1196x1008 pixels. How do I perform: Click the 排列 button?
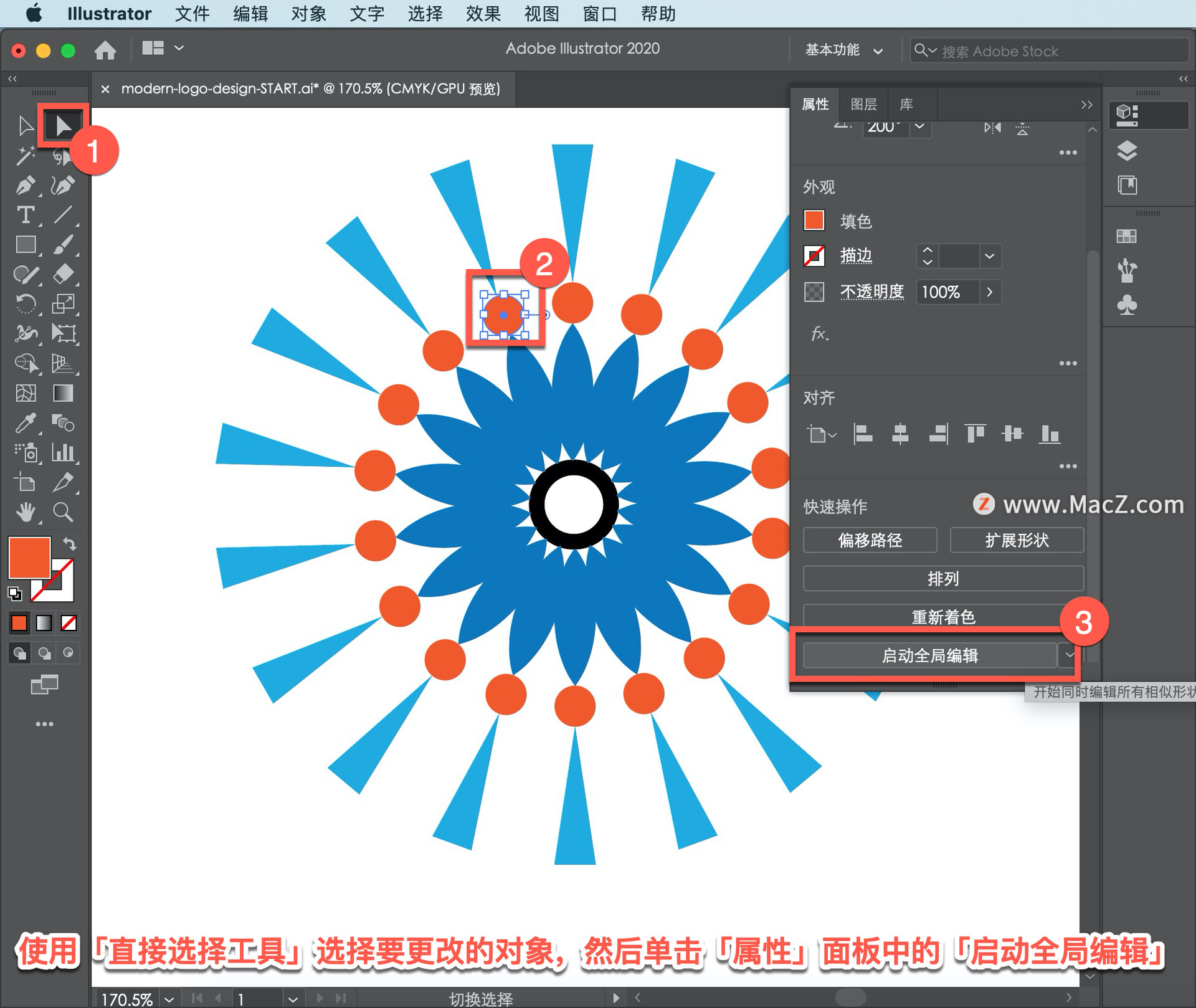click(x=943, y=579)
